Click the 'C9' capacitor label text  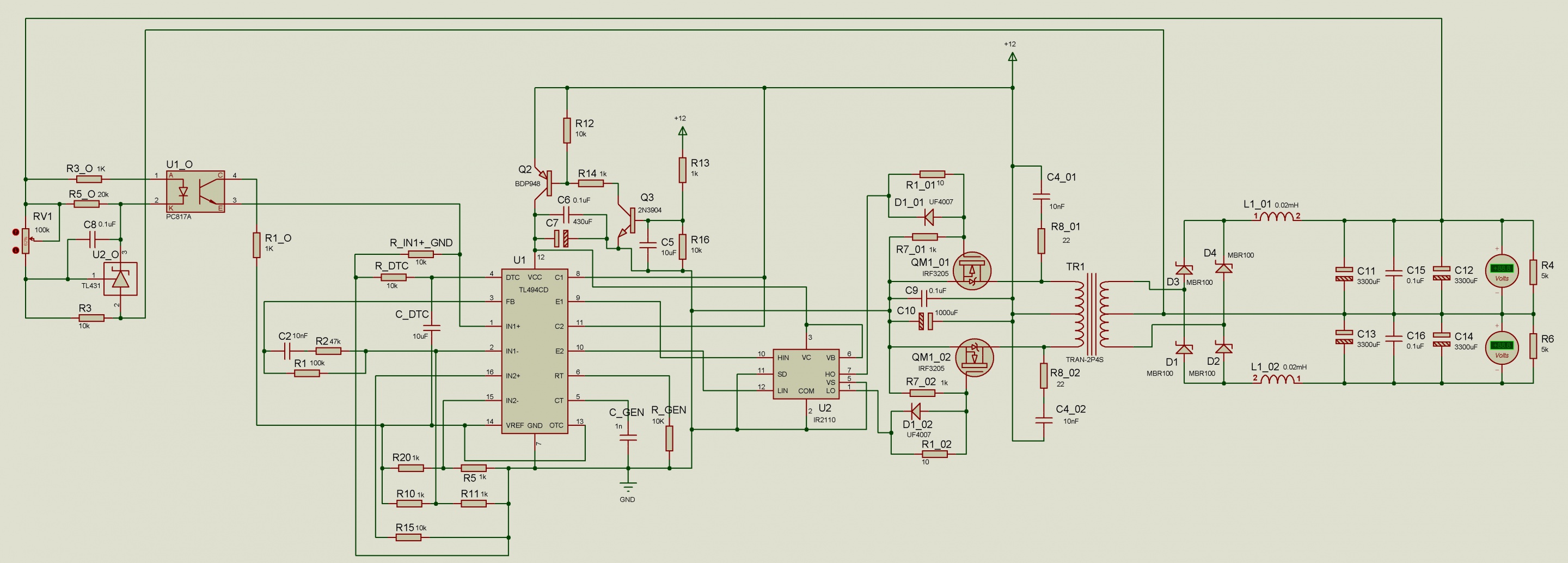(911, 290)
